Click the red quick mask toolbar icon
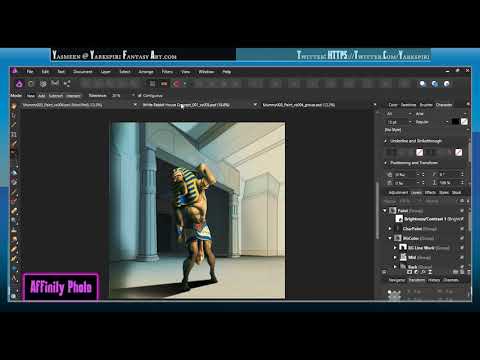 [x=176, y=84]
